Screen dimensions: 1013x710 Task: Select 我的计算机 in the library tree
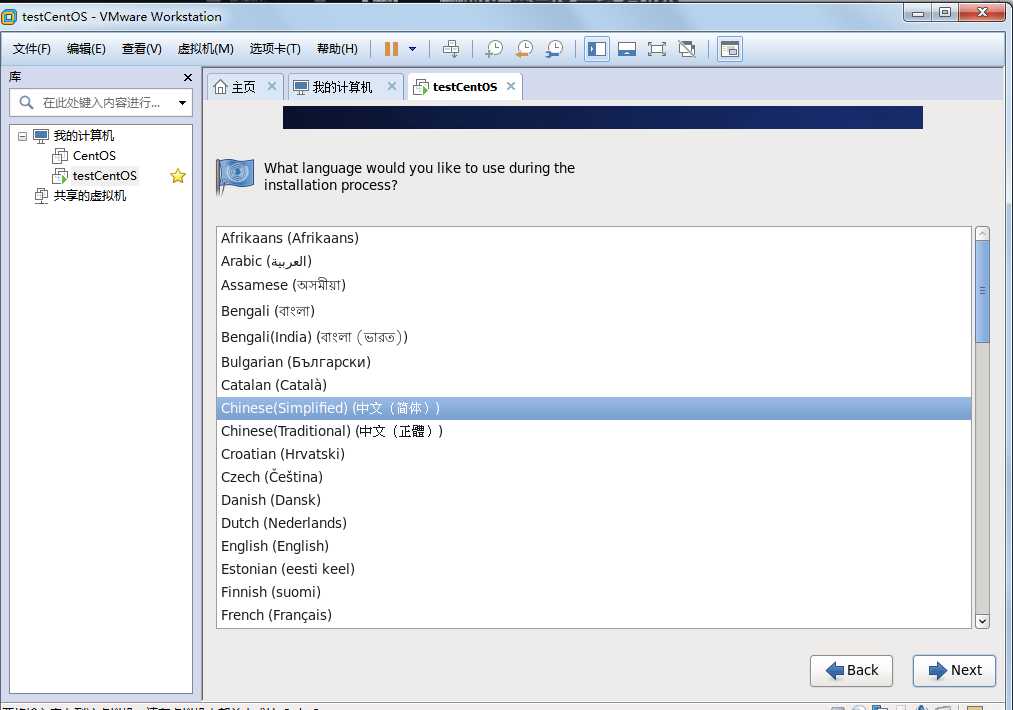83,136
